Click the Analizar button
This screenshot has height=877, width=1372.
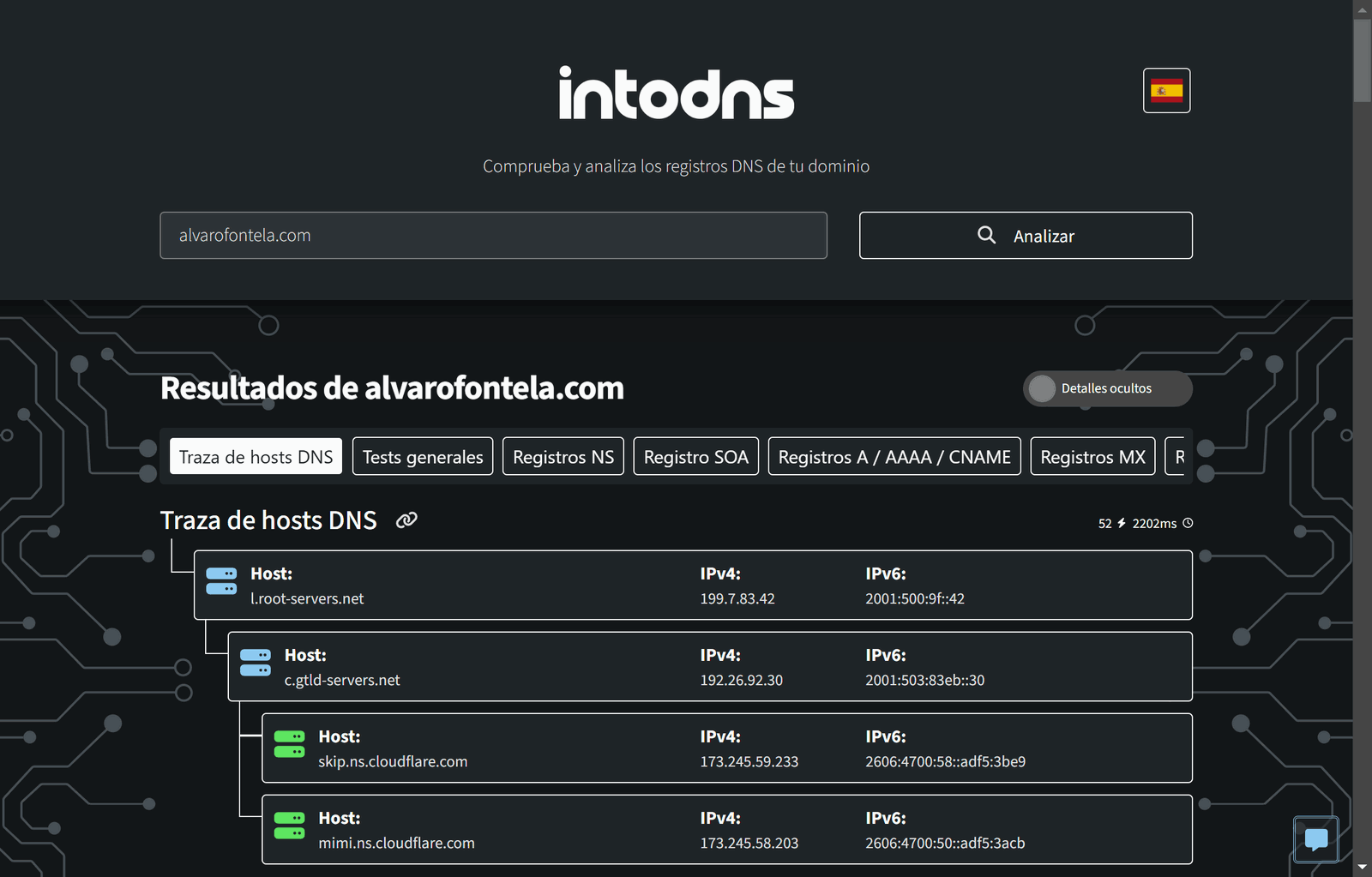click(x=1026, y=235)
